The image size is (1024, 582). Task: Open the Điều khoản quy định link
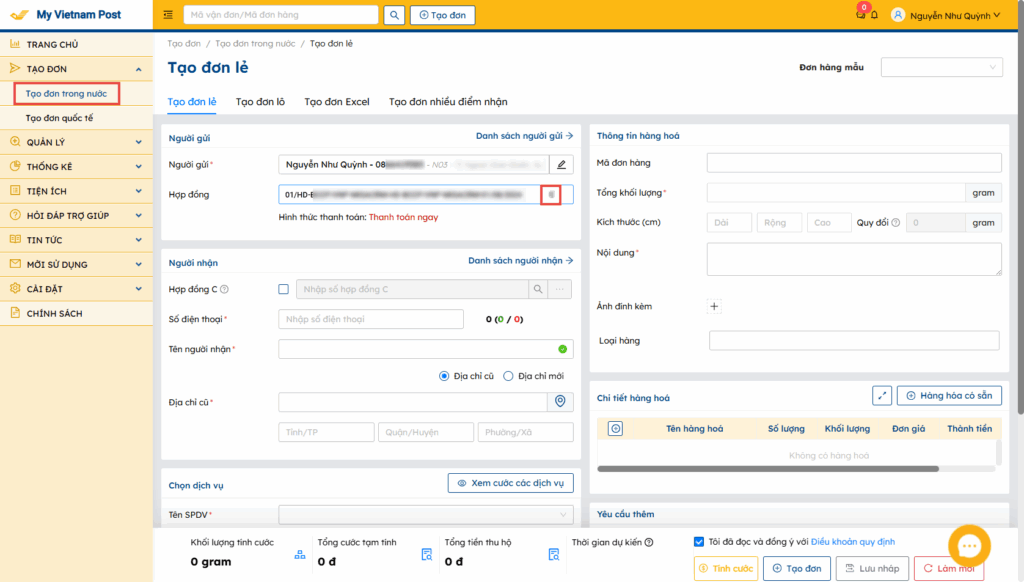point(852,542)
